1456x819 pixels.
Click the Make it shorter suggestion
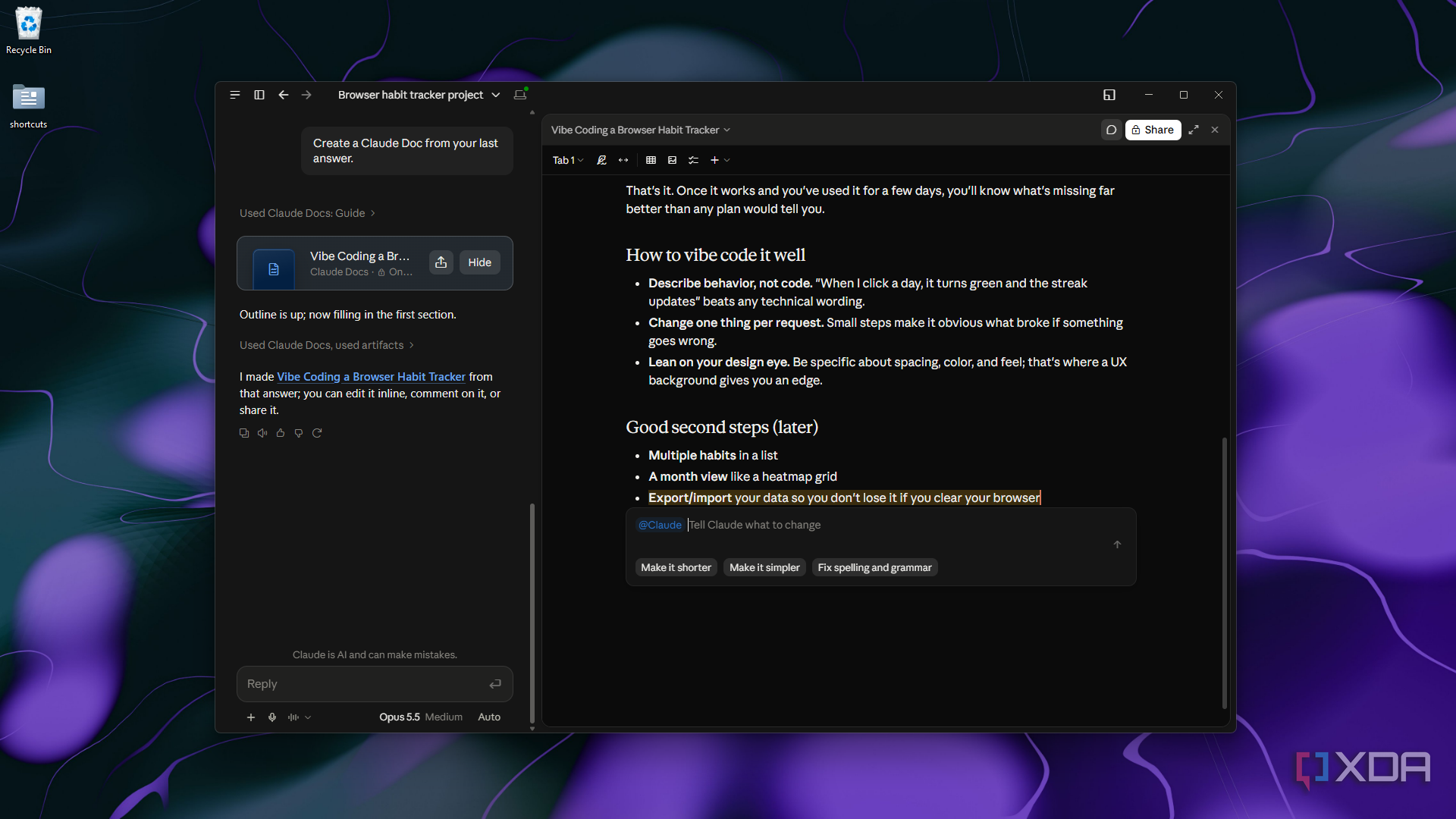tap(676, 567)
